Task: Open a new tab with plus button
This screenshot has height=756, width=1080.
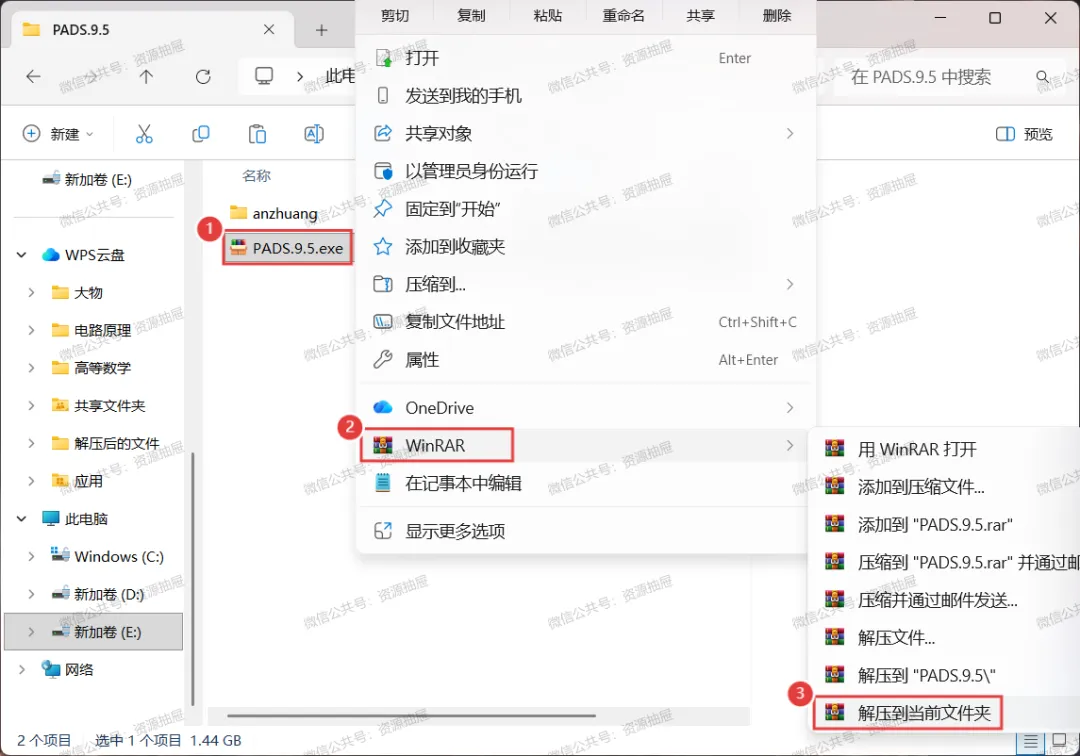Action: tap(321, 30)
